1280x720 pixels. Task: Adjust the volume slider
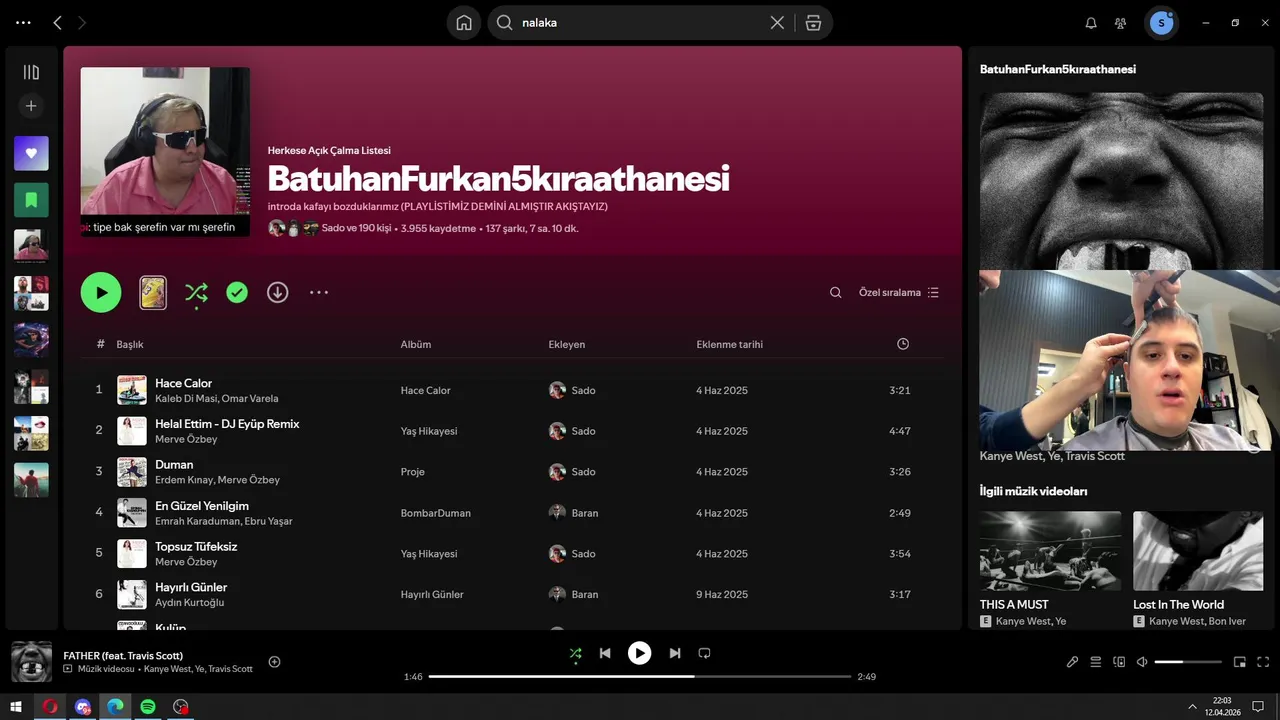click(1188, 662)
